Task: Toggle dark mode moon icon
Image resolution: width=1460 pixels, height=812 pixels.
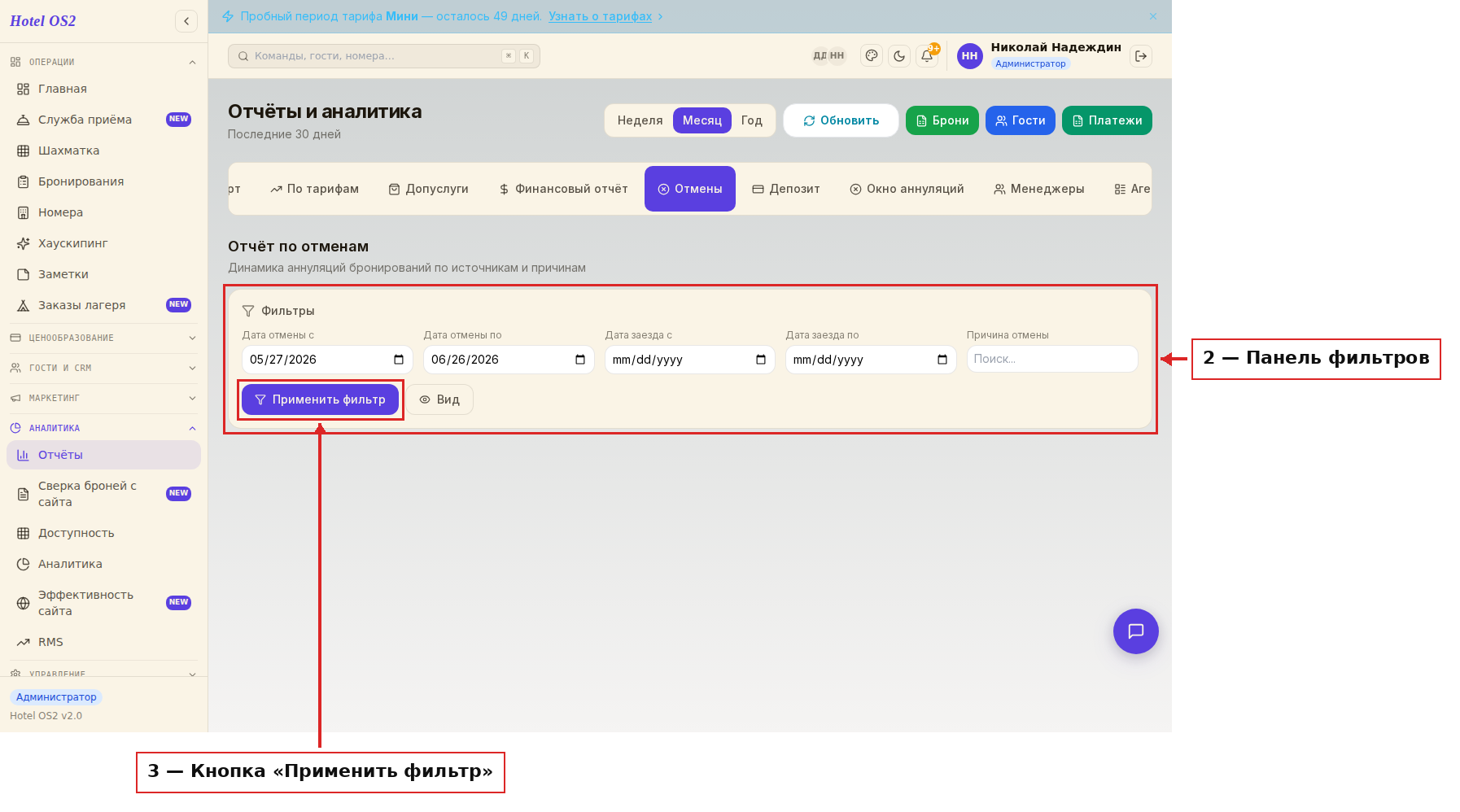Action: click(x=899, y=56)
